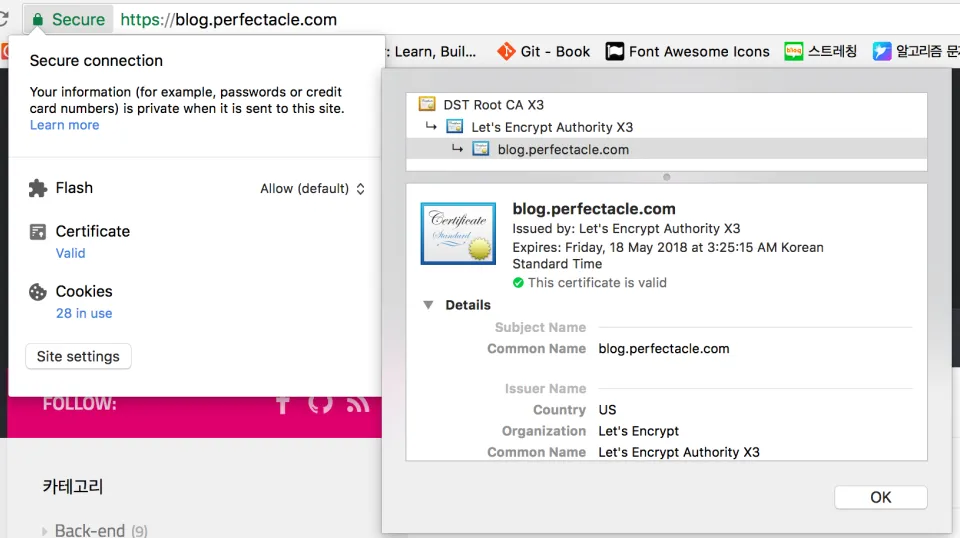Expand the Back-end category arrow
This screenshot has width=960, height=538.
(44, 531)
